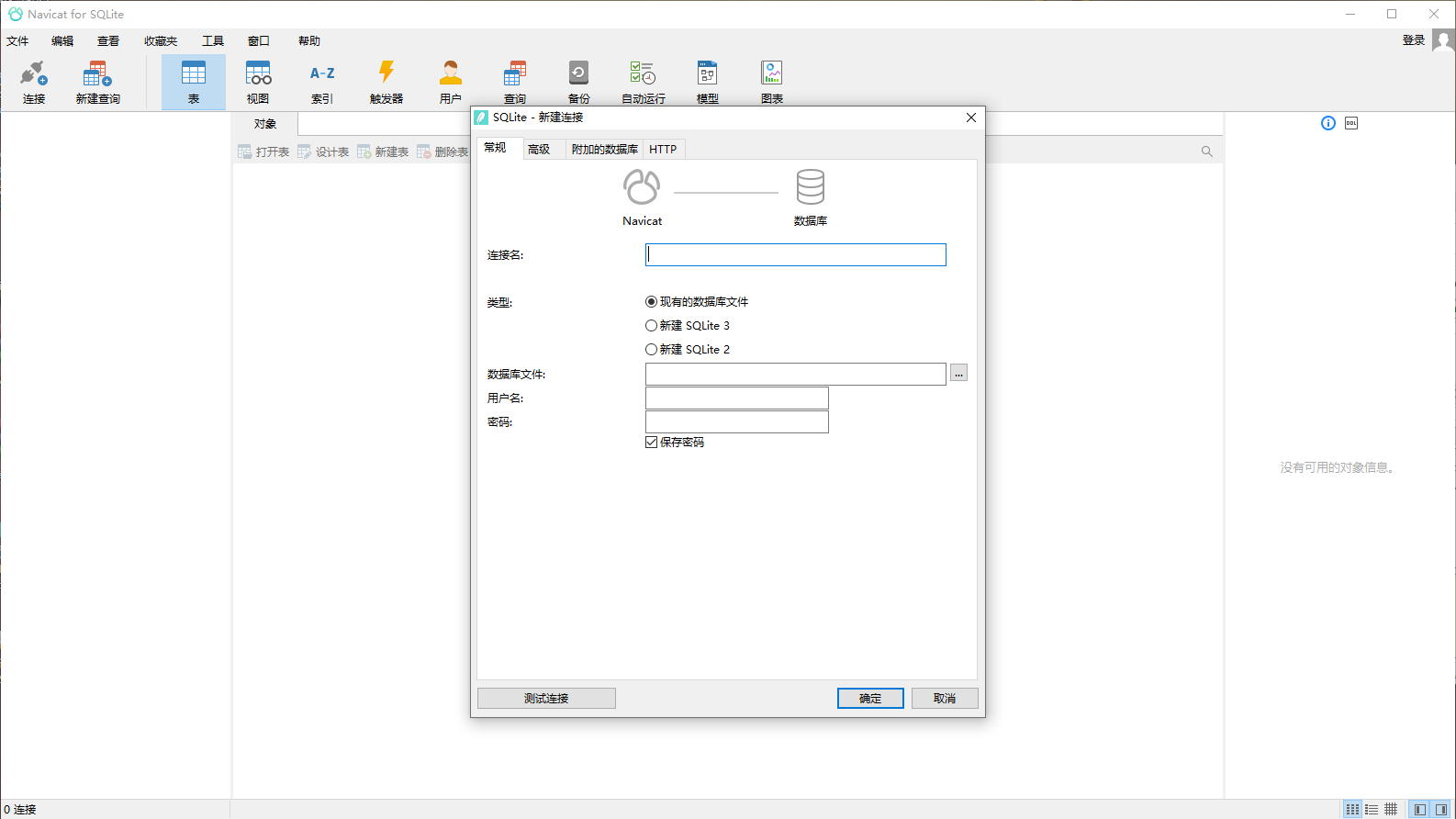Switch to ER diagram view icon

tap(1391, 809)
